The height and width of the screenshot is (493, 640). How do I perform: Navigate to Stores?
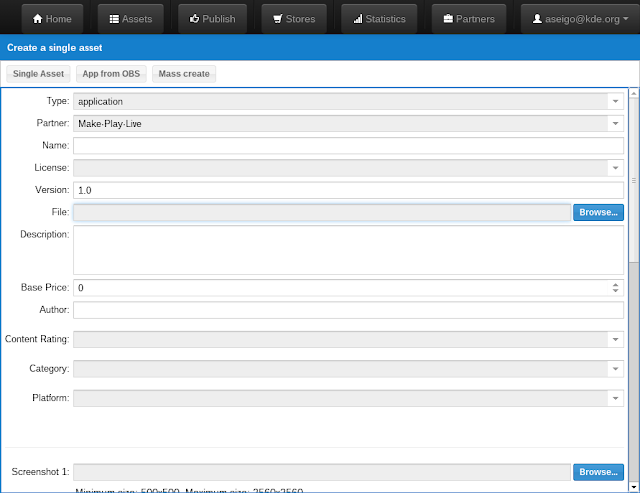click(x=294, y=19)
